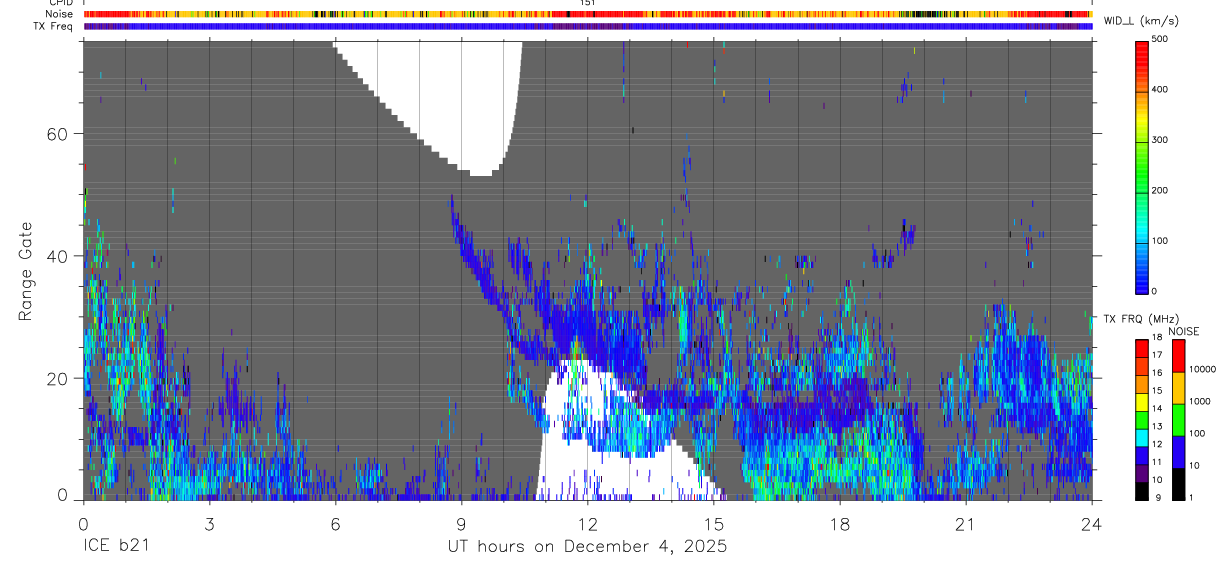Click the orange segment of the NOISE bar
1228x567 pixels.
point(1178,388)
